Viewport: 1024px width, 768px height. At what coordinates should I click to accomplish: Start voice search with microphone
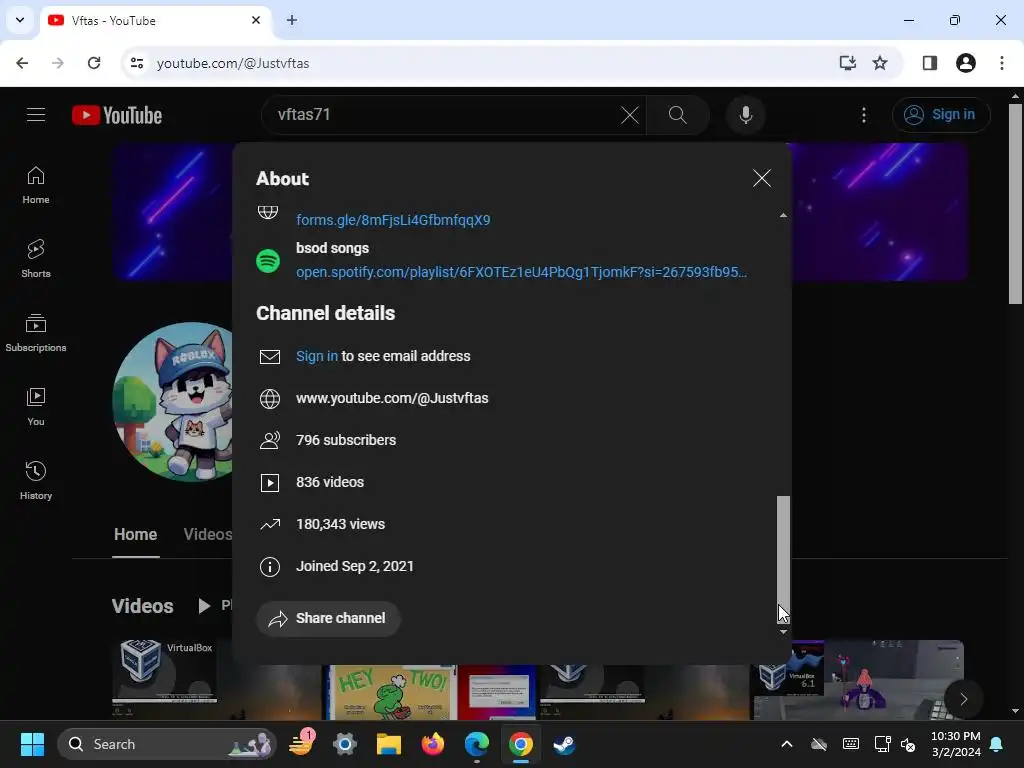coord(745,116)
